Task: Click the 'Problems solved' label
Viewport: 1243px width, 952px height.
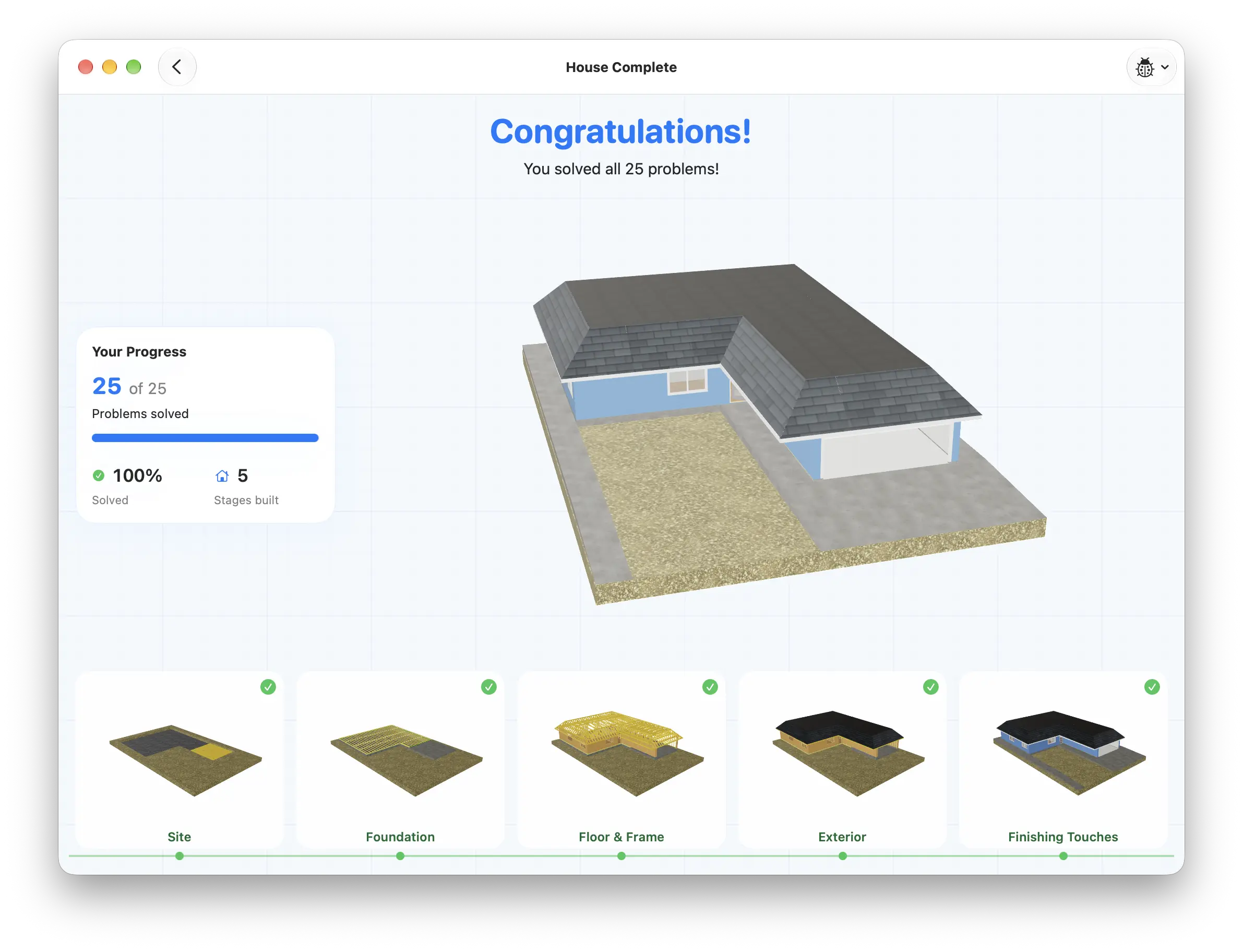Action: pos(140,414)
